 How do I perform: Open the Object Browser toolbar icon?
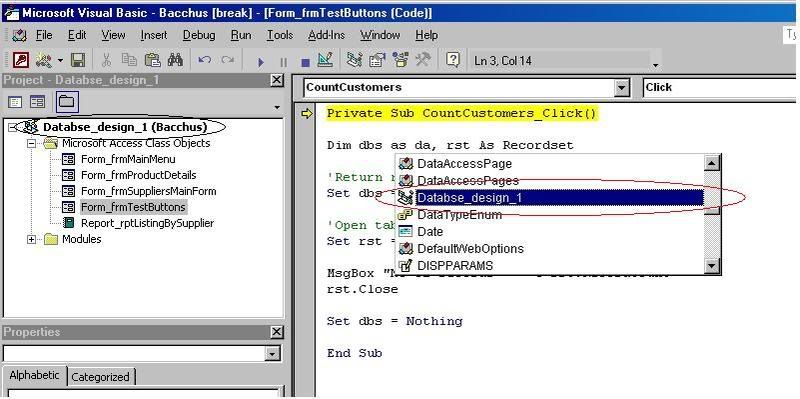(401, 61)
